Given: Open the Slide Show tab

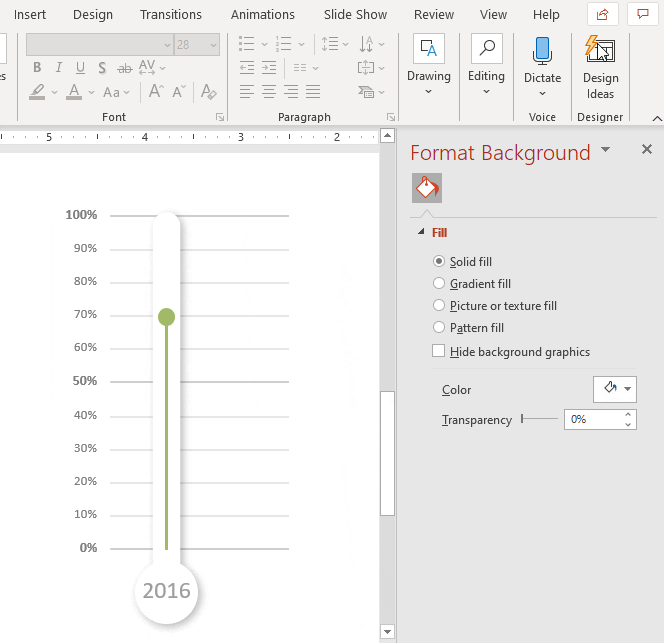Looking at the screenshot, I should [355, 15].
